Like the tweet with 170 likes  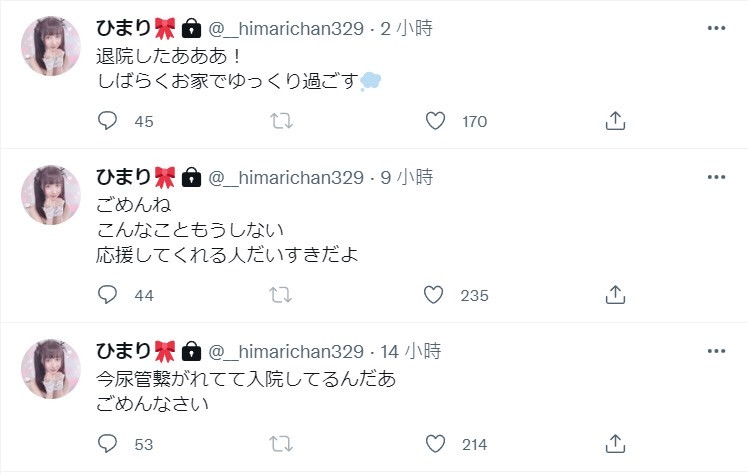point(435,121)
